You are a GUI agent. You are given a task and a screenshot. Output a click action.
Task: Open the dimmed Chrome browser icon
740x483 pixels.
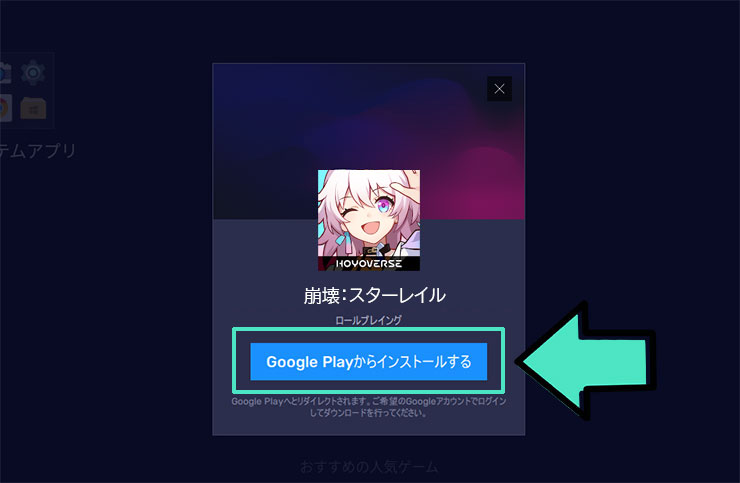click(5, 108)
